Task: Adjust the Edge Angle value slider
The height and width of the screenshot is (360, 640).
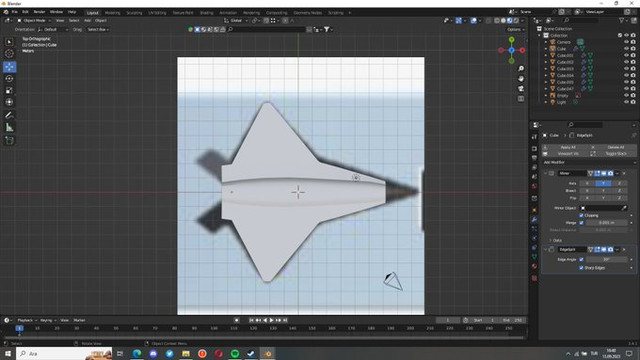Action: (x=607, y=260)
